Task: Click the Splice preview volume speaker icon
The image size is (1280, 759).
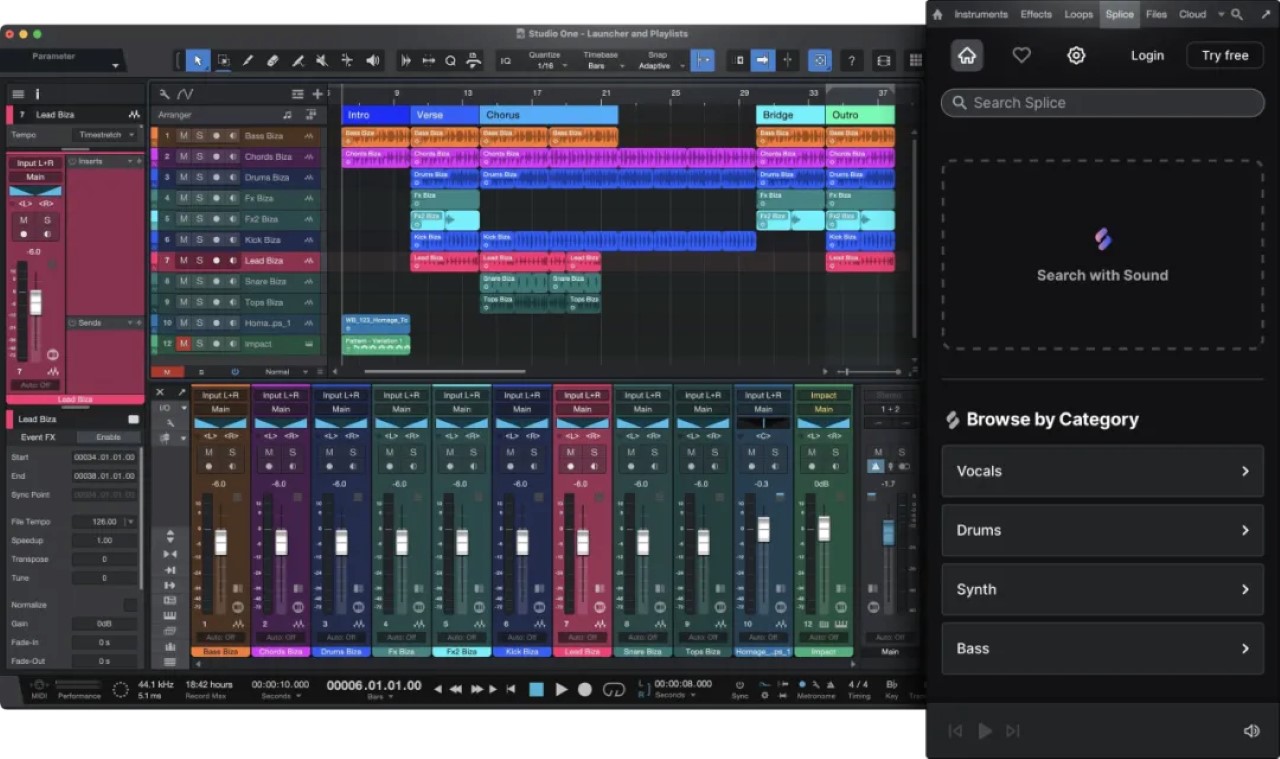Action: [x=1251, y=731]
